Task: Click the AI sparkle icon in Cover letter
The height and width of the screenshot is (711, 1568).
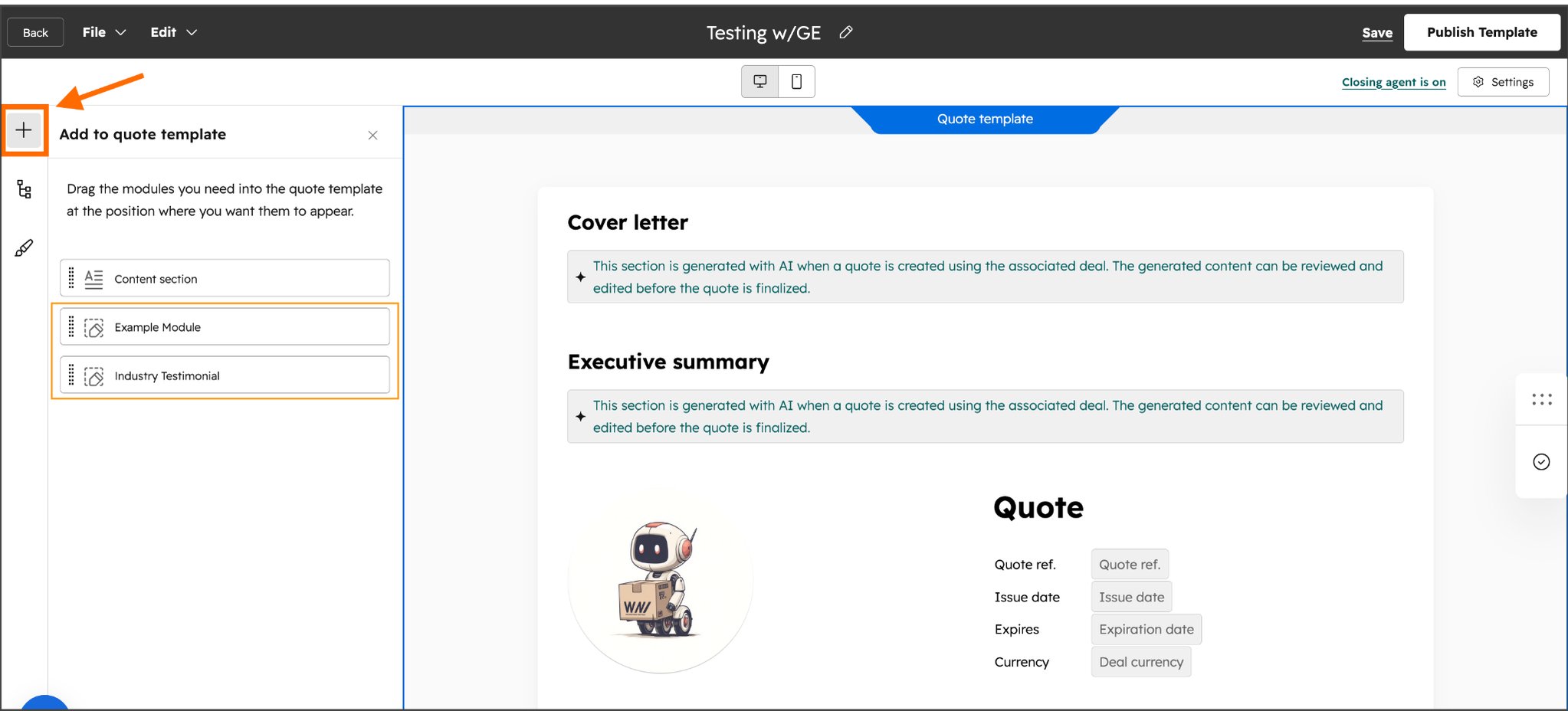Action: click(580, 277)
